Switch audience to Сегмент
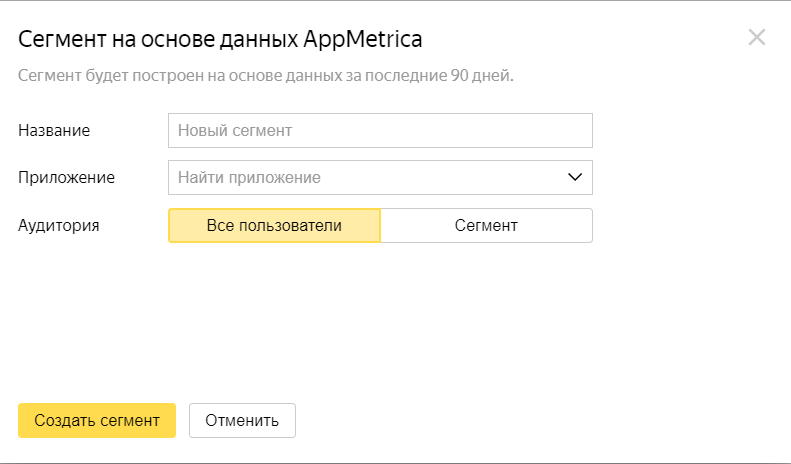The height and width of the screenshot is (464, 791). [486, 225]
